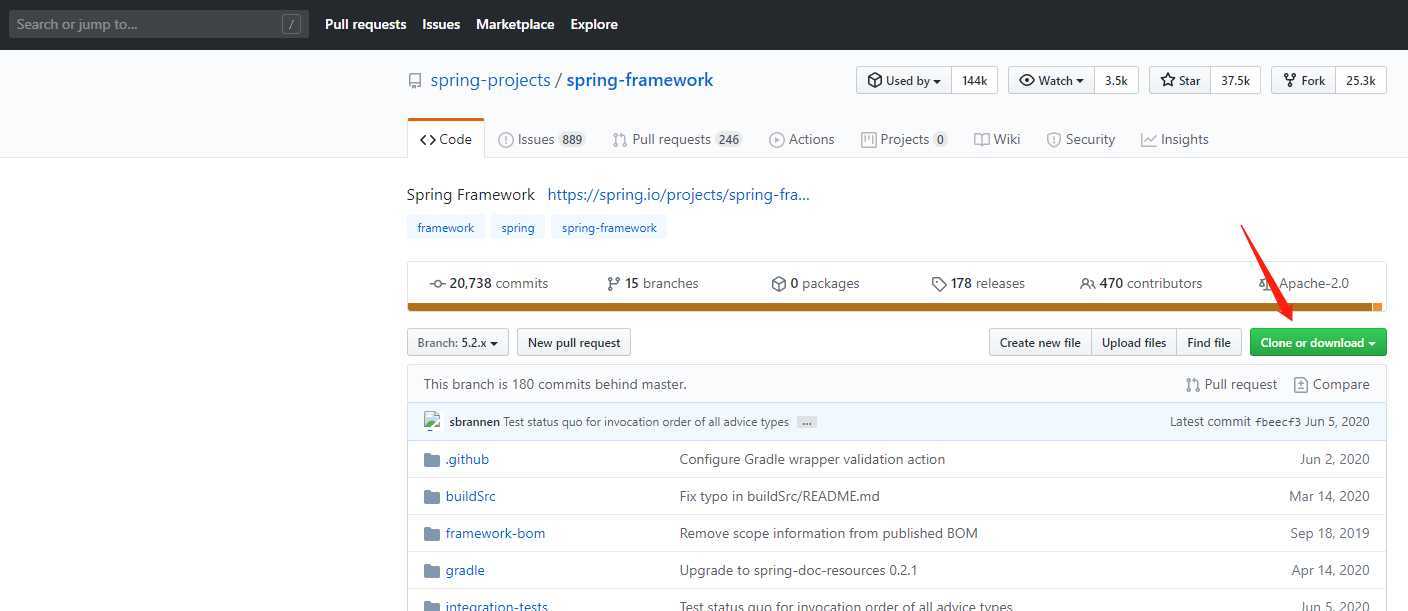Switch to the Issues tab
This screenshot has width=1408, height=611.
[541, 140]
